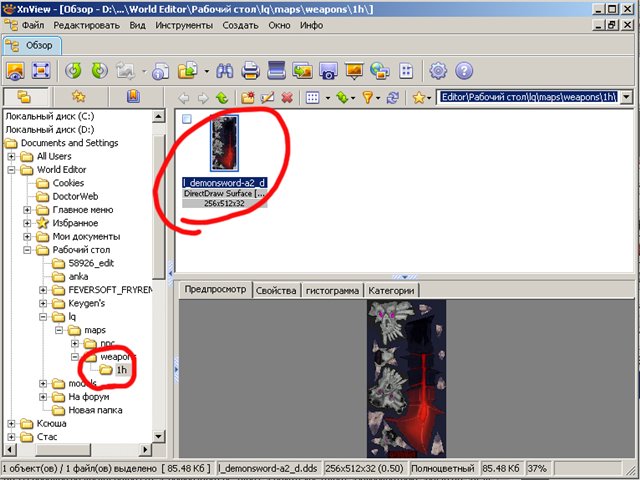The width and height of the screenshot is (640, 480).
Task: Open the Файл menu
Action: (x=33, y=25)
